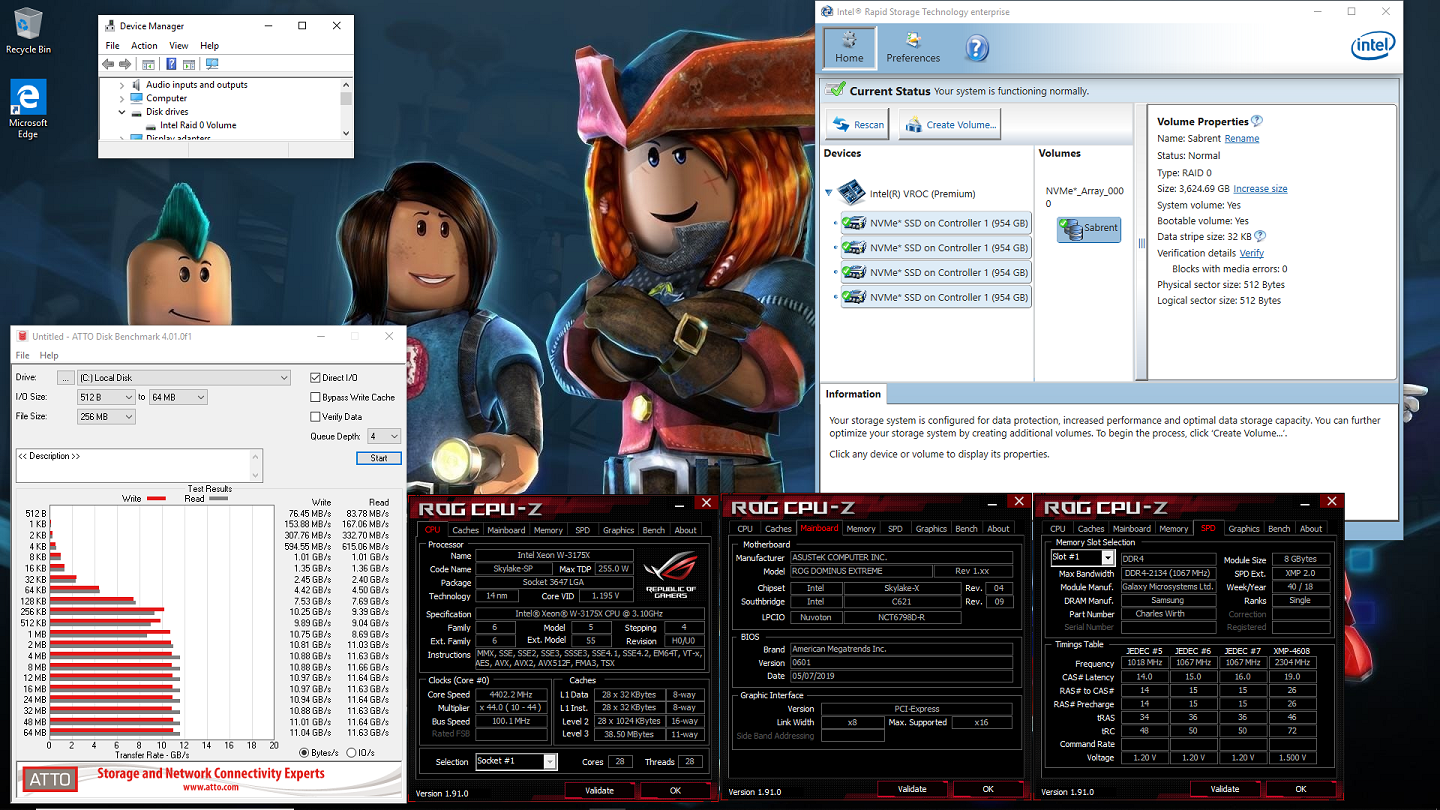1440x810 pixels.
Task: Click the ATTO logo in benchmark footer
Action: (x=49, y=778)
